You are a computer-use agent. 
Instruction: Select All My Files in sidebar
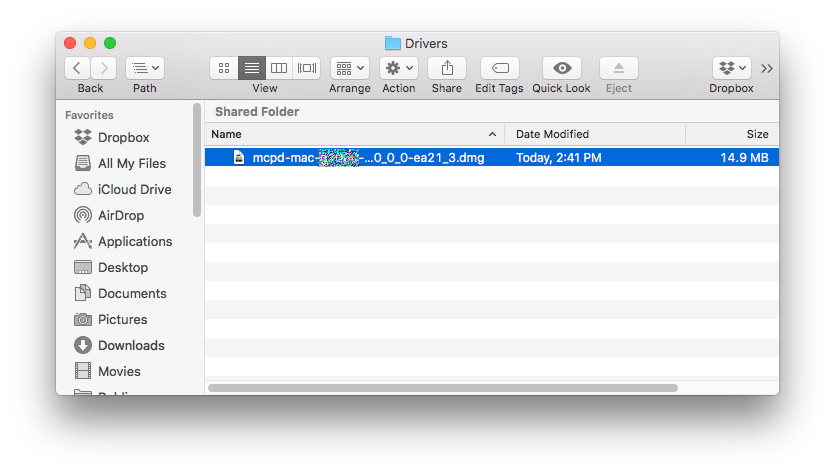click(x=132, y=163)
